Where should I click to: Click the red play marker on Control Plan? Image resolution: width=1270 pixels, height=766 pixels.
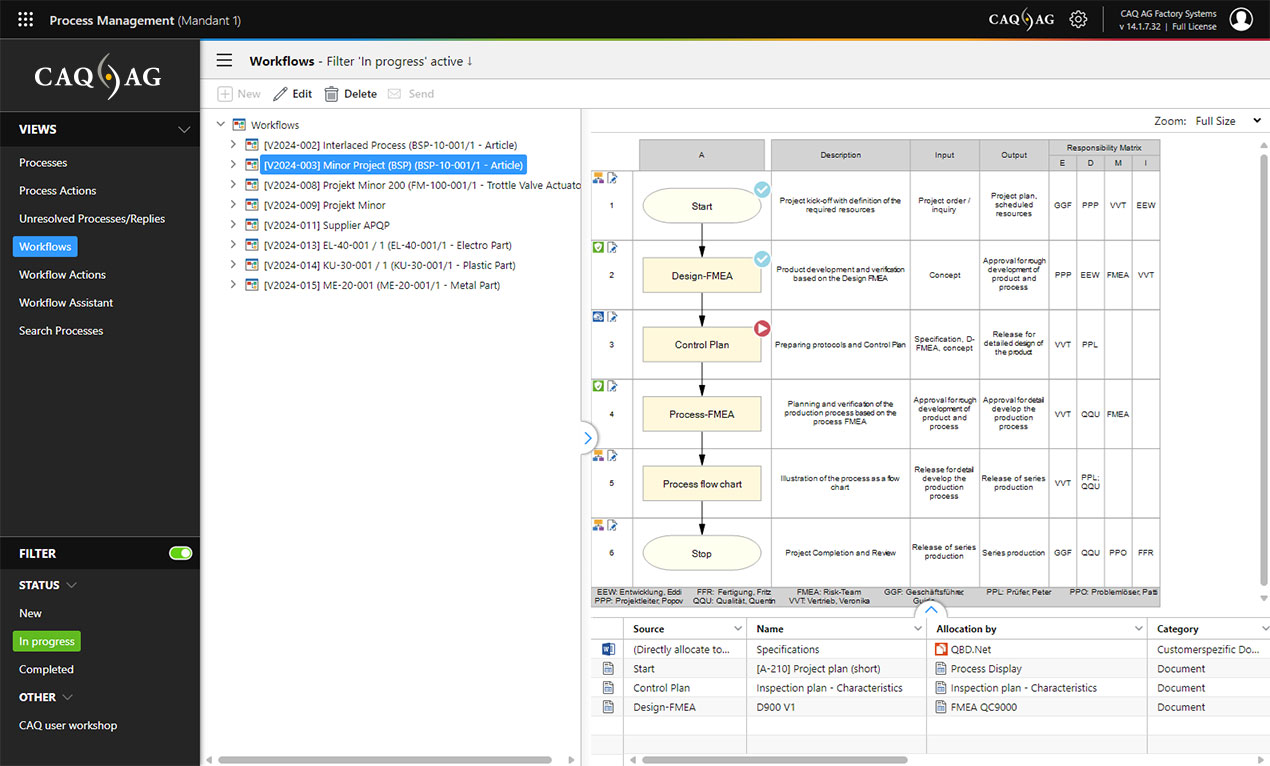click(x=762, y=327)
